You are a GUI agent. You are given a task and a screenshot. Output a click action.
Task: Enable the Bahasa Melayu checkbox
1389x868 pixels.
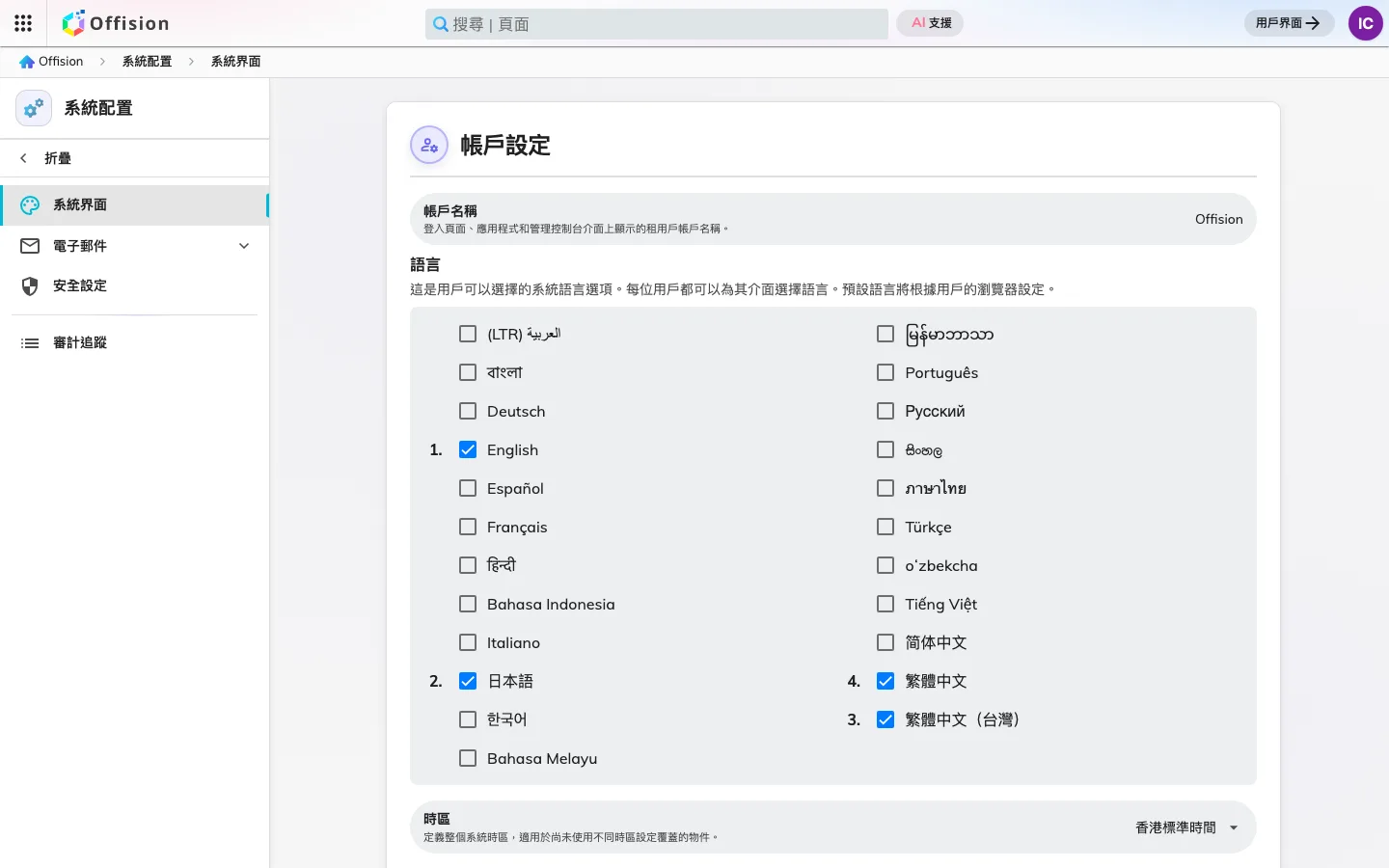(x=468, y=758)
